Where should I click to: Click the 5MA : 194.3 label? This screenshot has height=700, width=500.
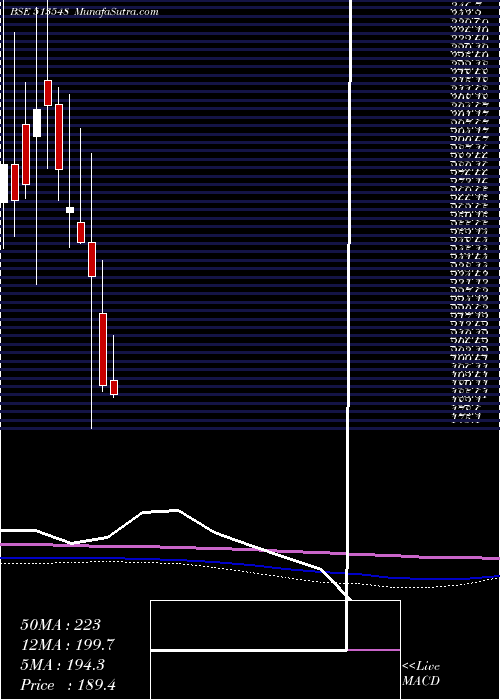pyautogui.click(x=62, y=665)
